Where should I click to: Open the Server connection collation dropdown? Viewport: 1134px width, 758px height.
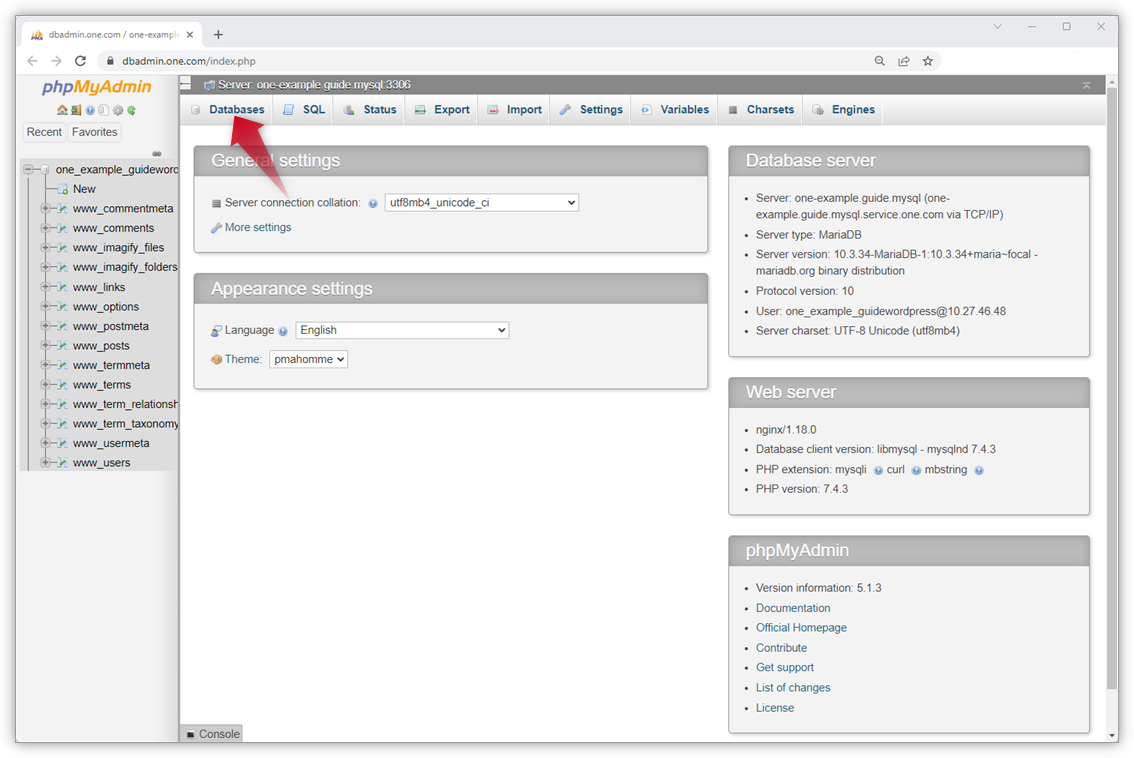pos(481,202)
